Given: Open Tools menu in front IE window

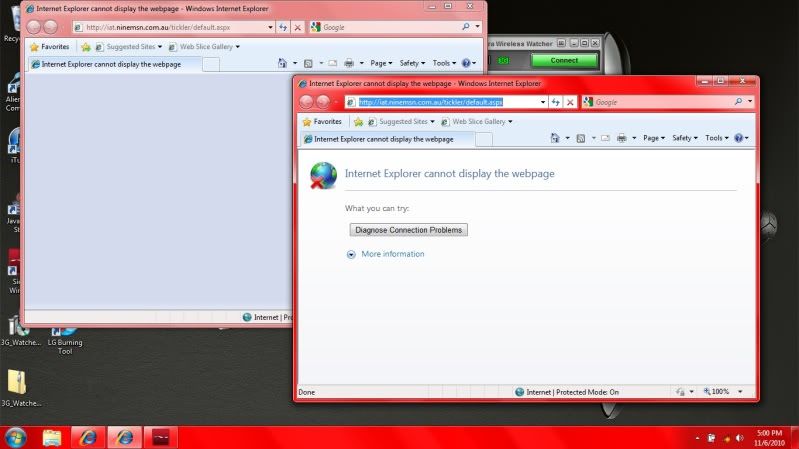Looking at the screenshot, I should click(x=716, y=138).
